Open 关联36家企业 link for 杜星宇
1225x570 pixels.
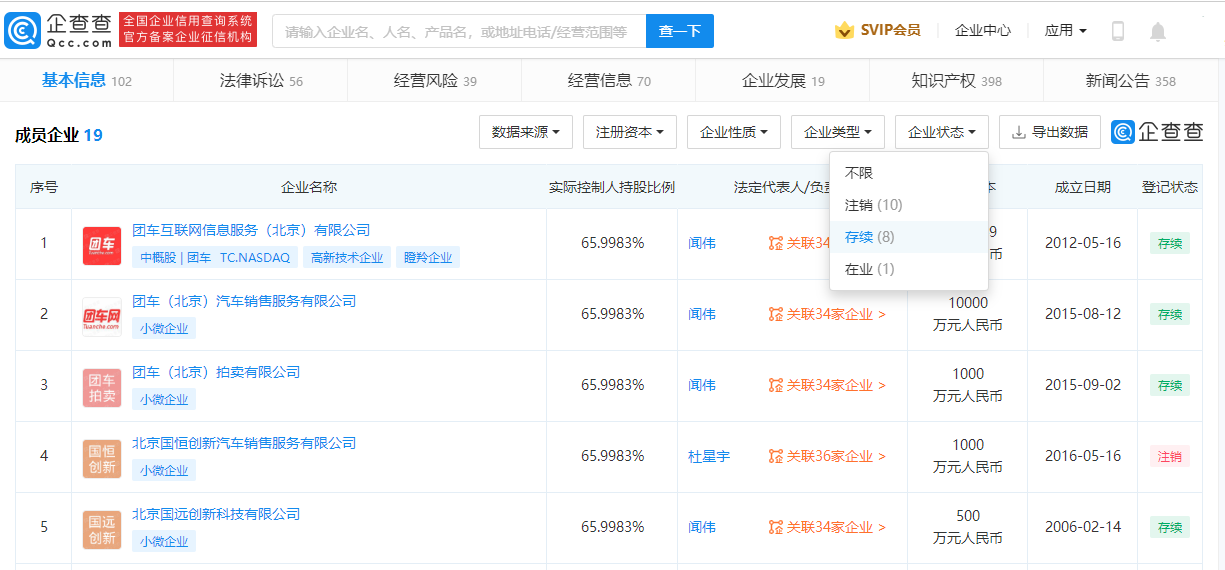(836, 456)
